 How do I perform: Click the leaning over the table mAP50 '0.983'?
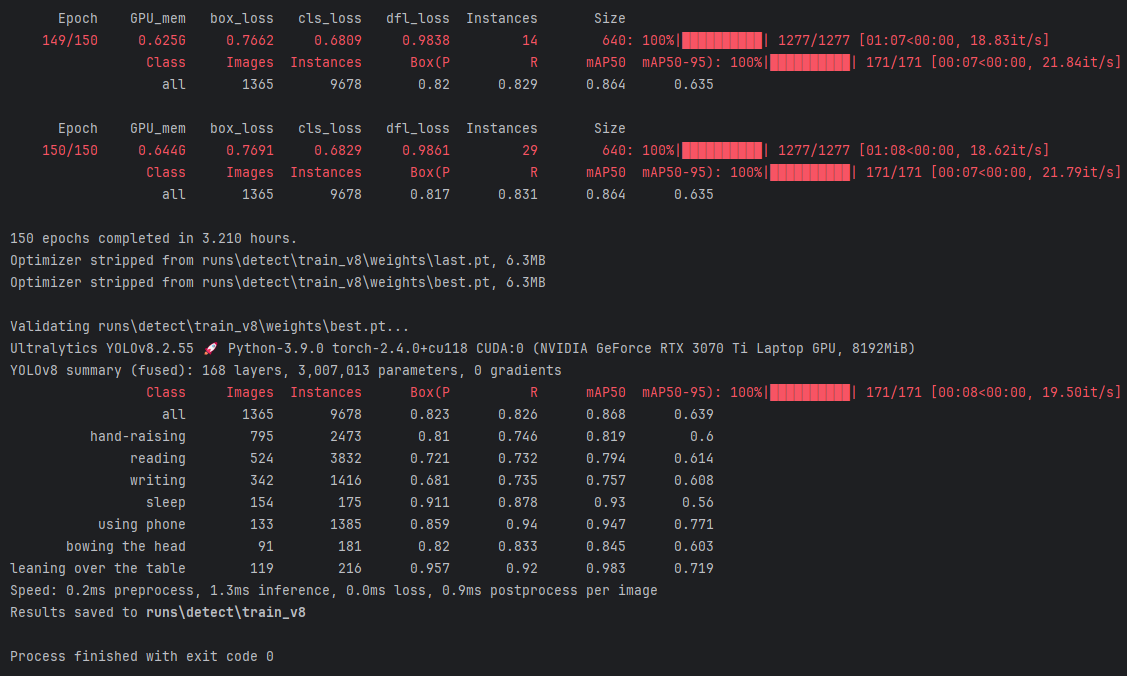click(606, 568)
